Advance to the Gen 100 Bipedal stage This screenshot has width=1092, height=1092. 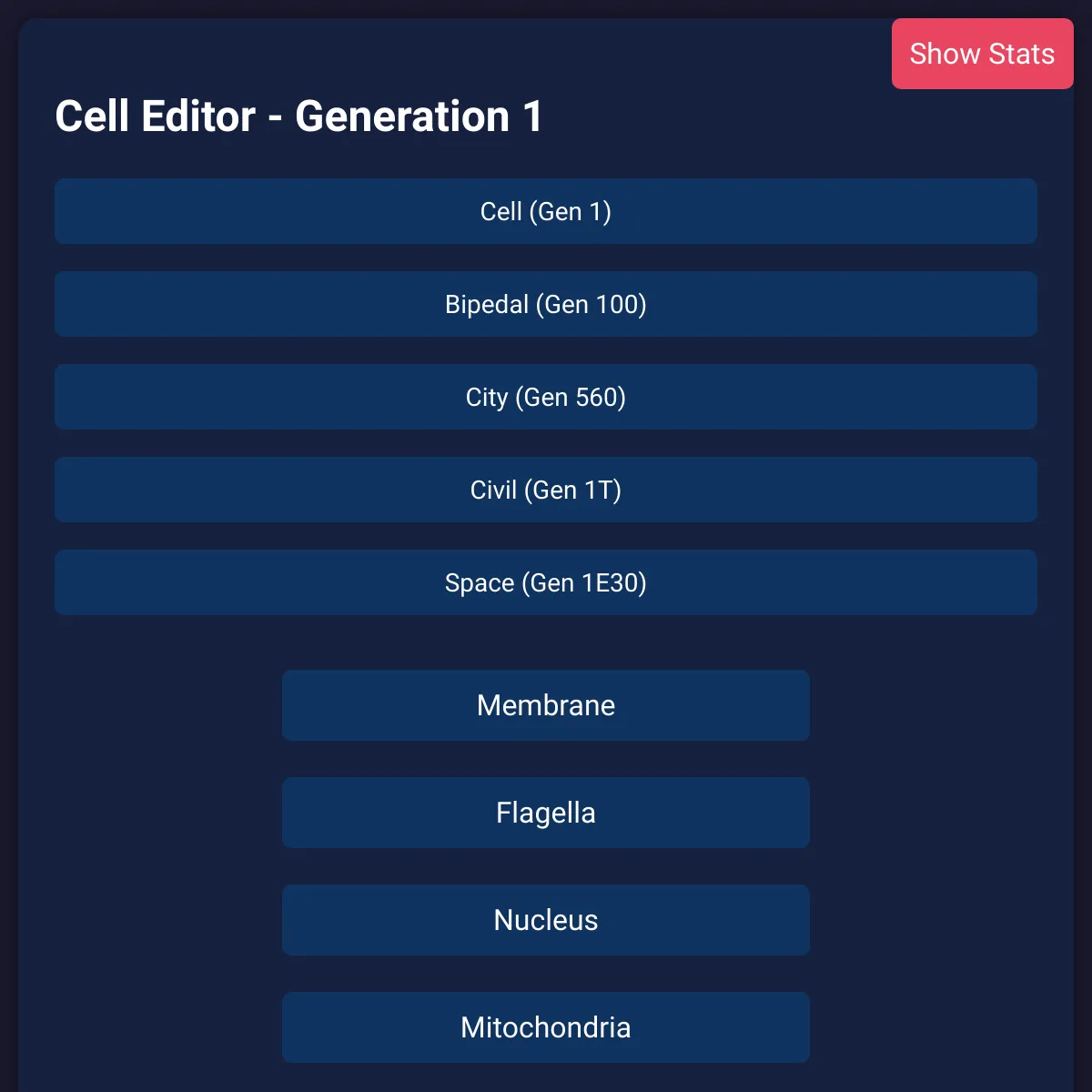tap(546, 304)
